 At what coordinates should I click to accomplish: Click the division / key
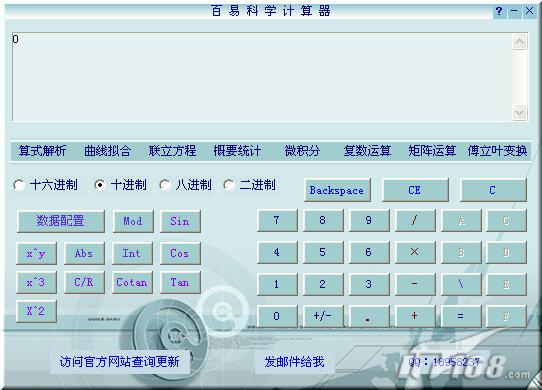coord(415,220)
